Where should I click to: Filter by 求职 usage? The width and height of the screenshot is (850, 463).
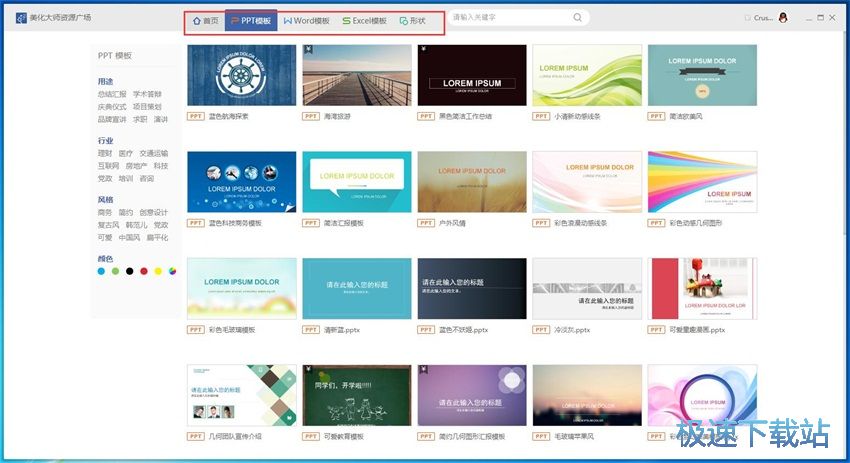point(140,119)
